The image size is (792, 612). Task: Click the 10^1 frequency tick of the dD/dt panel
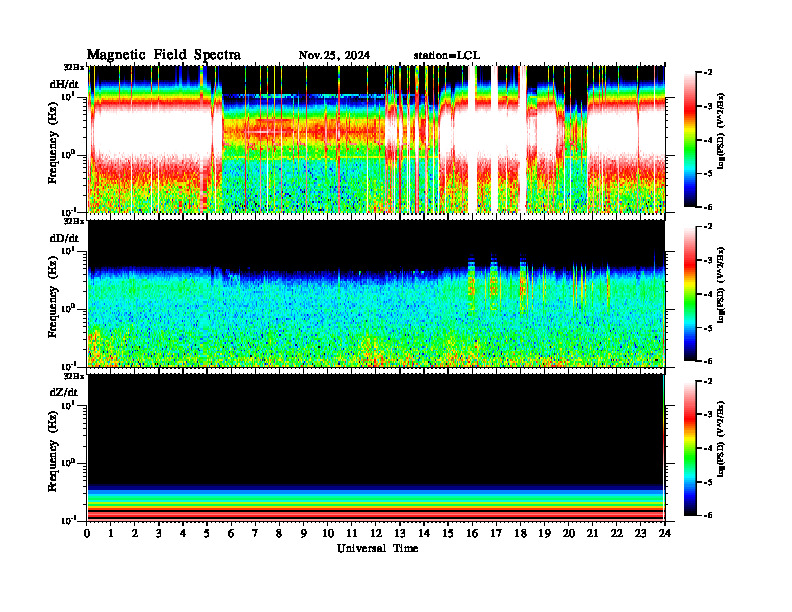pos(68,250)
